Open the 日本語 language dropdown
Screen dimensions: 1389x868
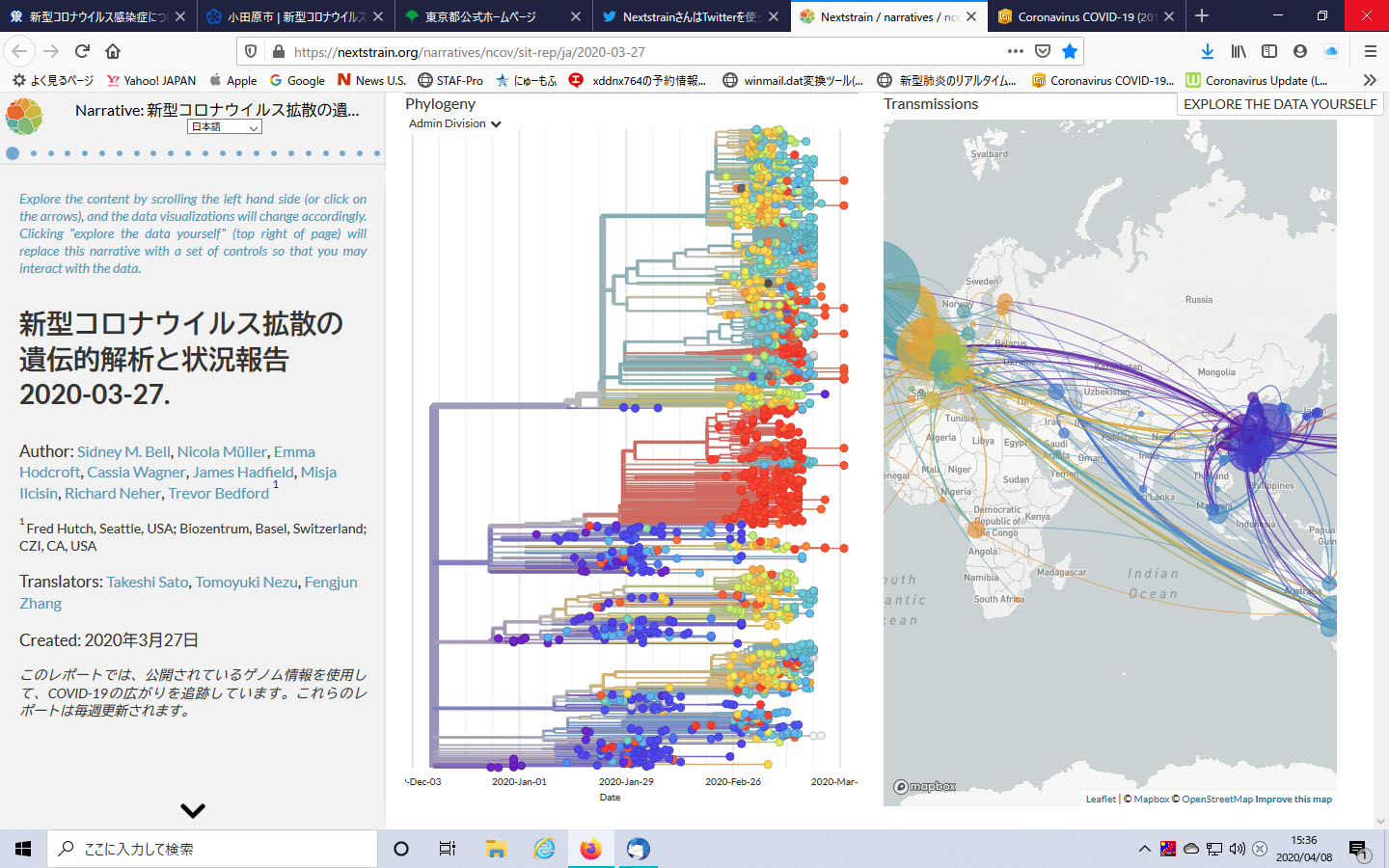coord(225,127)
